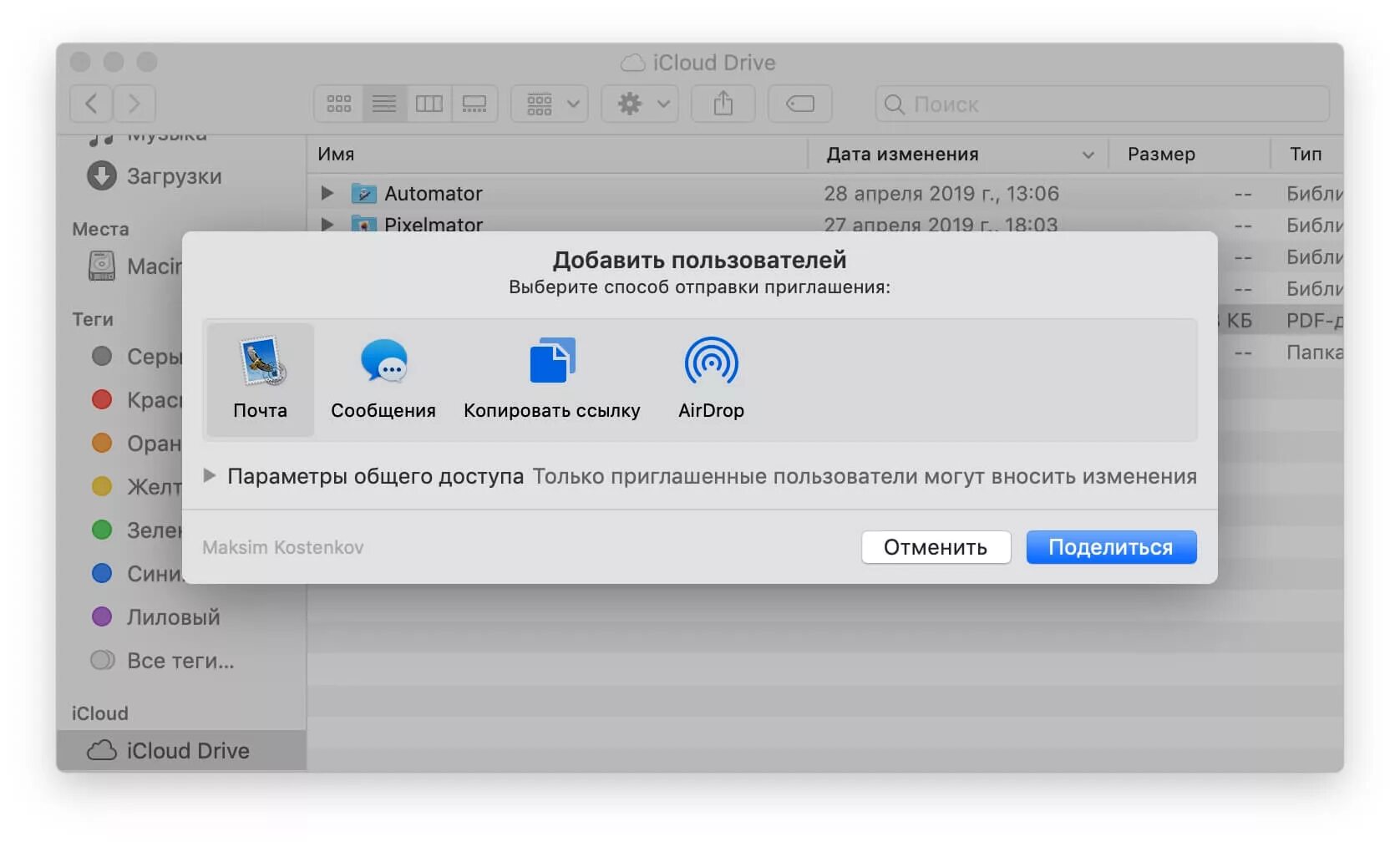The image size is (1400, 842).
Task: Open the Macintosh disk in sidebar
Action: (x=135, y=266)
